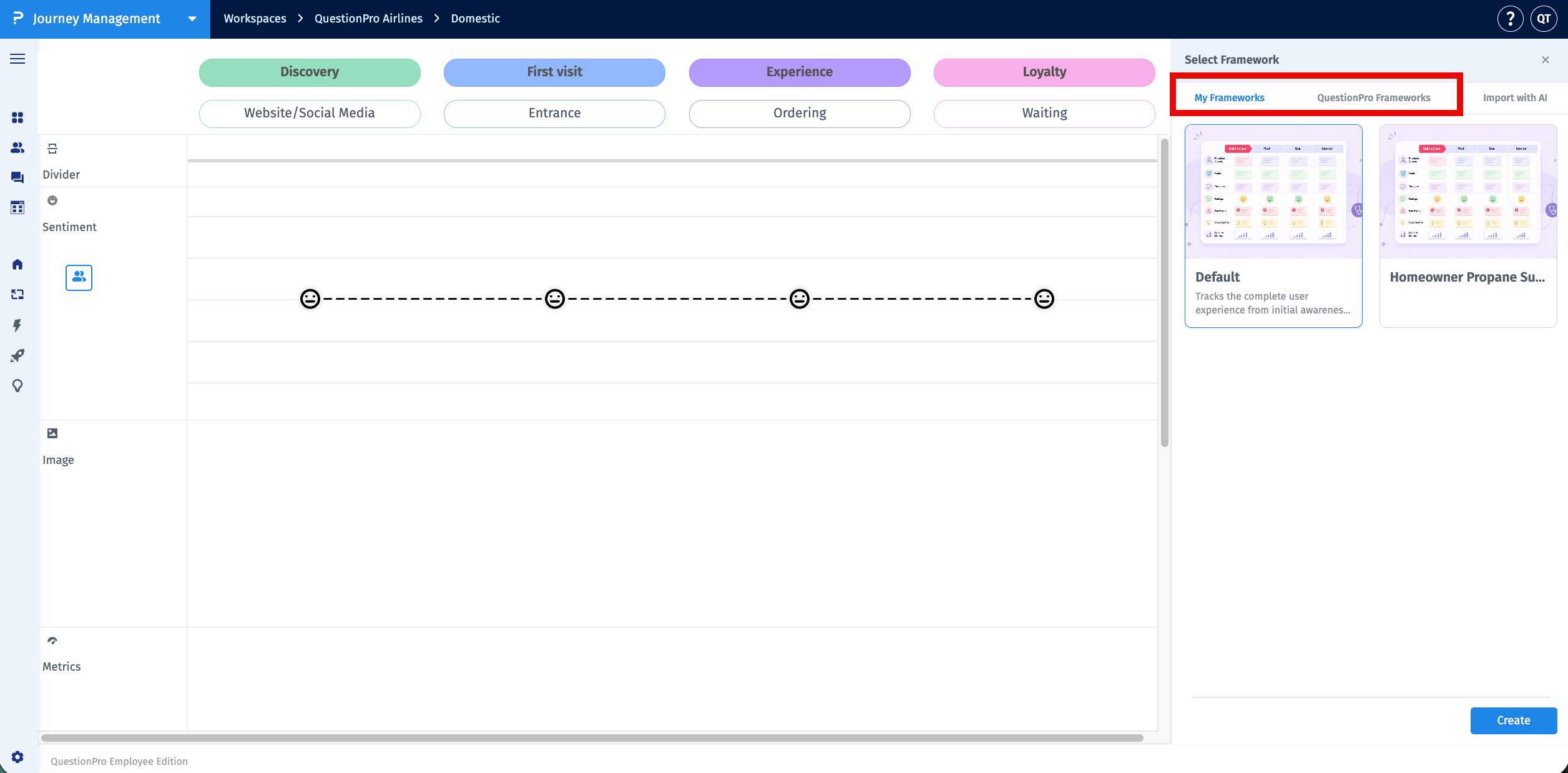This screenshot has width=1568, height=773.
Task: Click the Ordering sub-stage
Action: [800, 114]
